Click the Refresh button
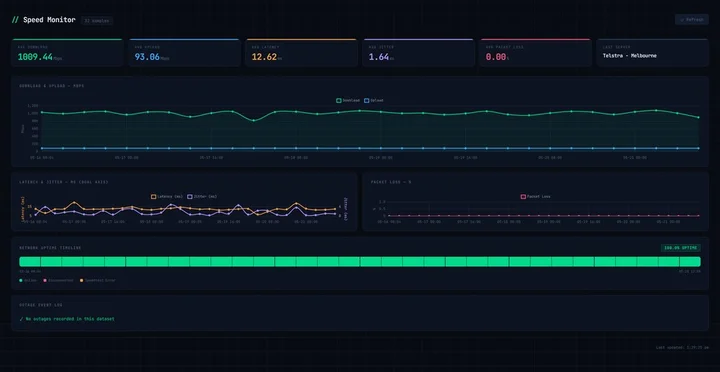720x372 pixels. 692,20
